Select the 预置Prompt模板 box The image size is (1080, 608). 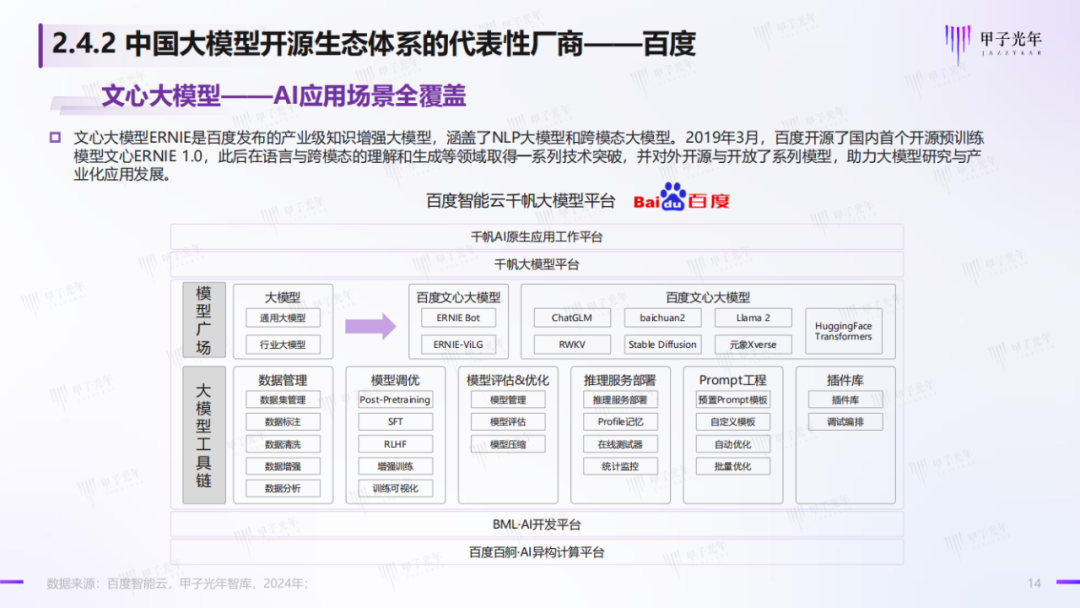(x=733, y=400)
